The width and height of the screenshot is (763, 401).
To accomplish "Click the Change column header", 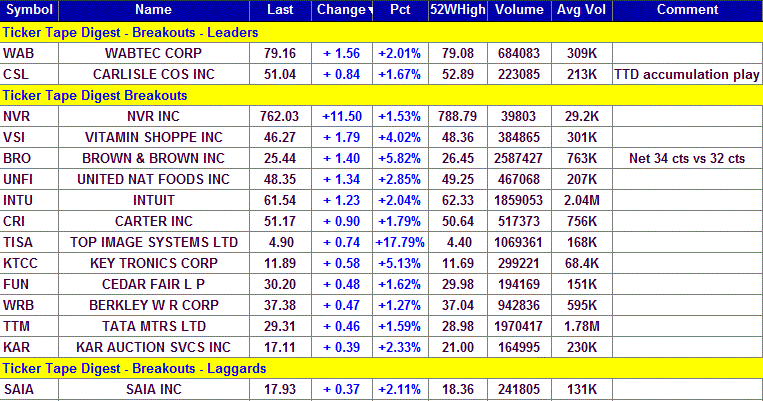I will (x=341, y=10).
